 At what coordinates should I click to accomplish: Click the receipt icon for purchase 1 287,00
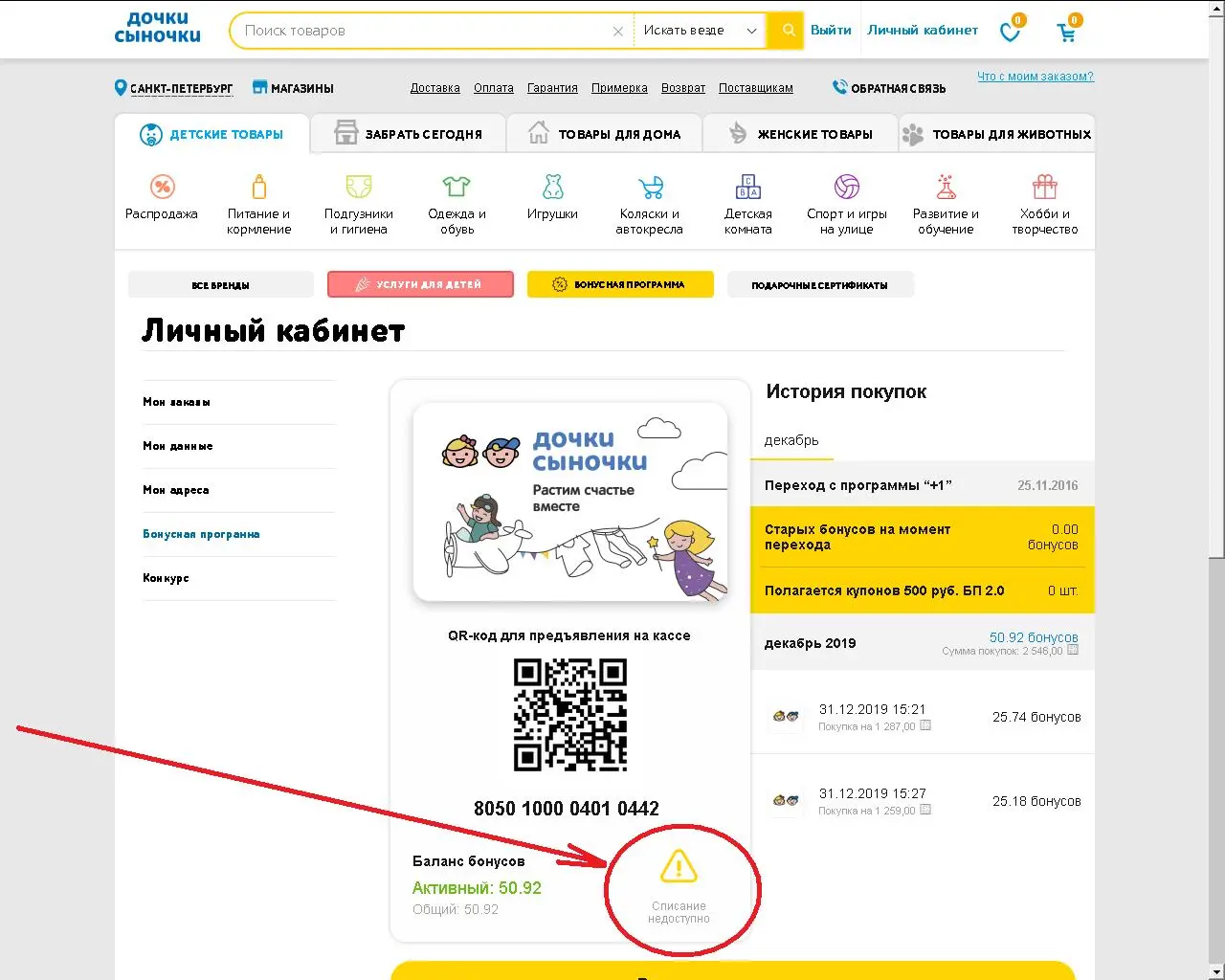tap(925, 726)
